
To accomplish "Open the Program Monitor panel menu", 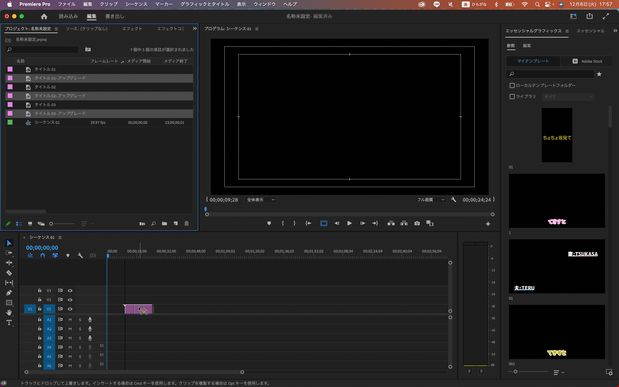I will click(257, 29).
